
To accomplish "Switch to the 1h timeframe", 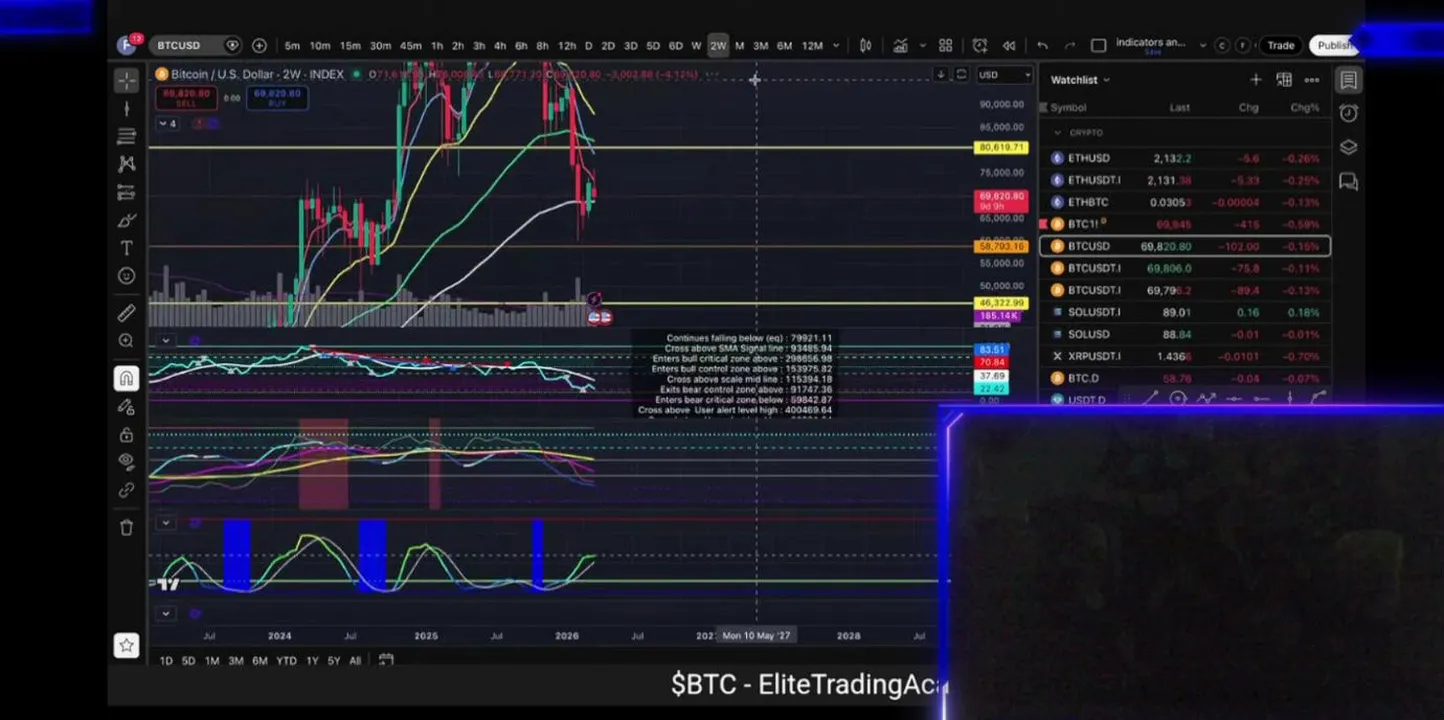I will 437,45.
